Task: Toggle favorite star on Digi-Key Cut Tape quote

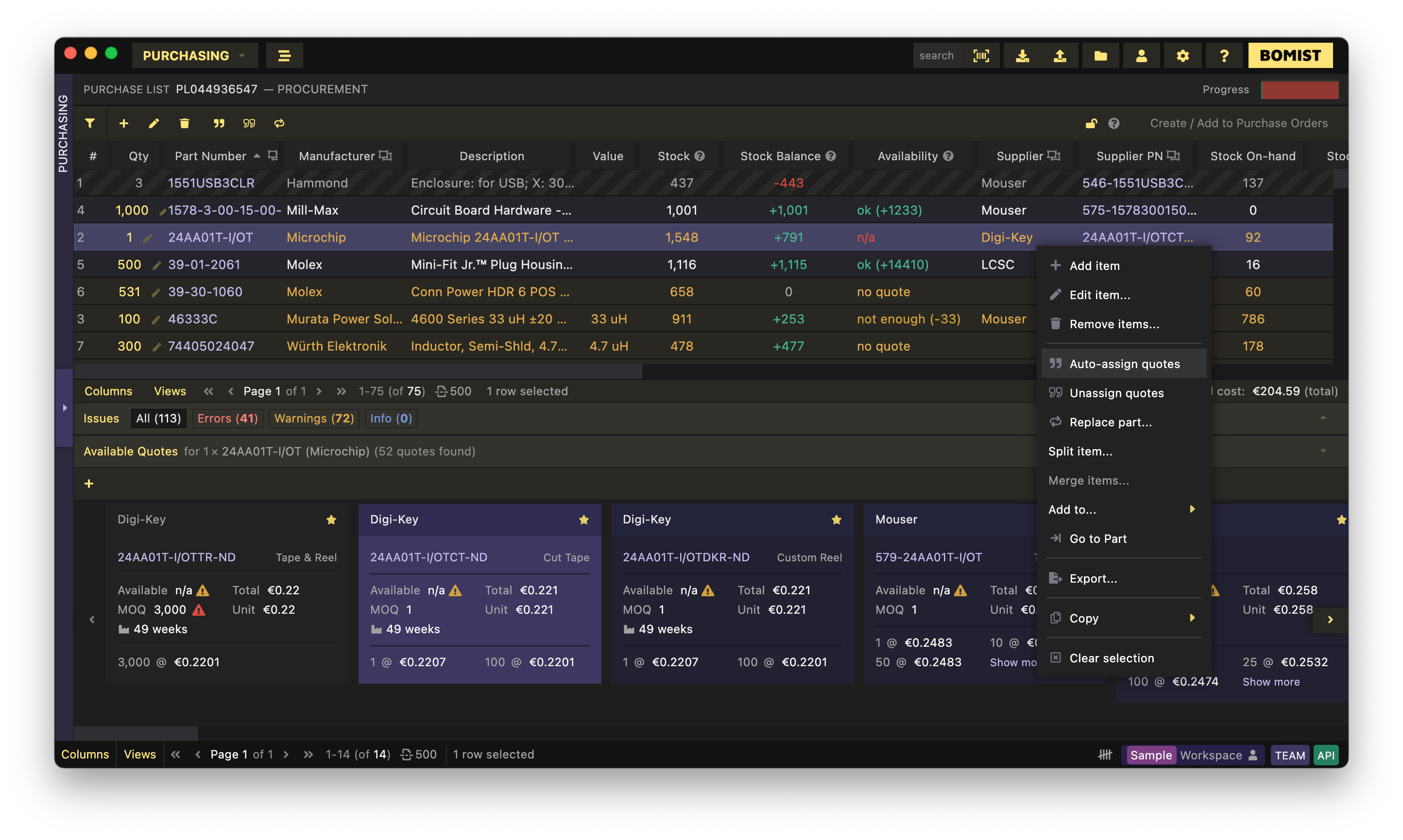Action: point(584,520)
